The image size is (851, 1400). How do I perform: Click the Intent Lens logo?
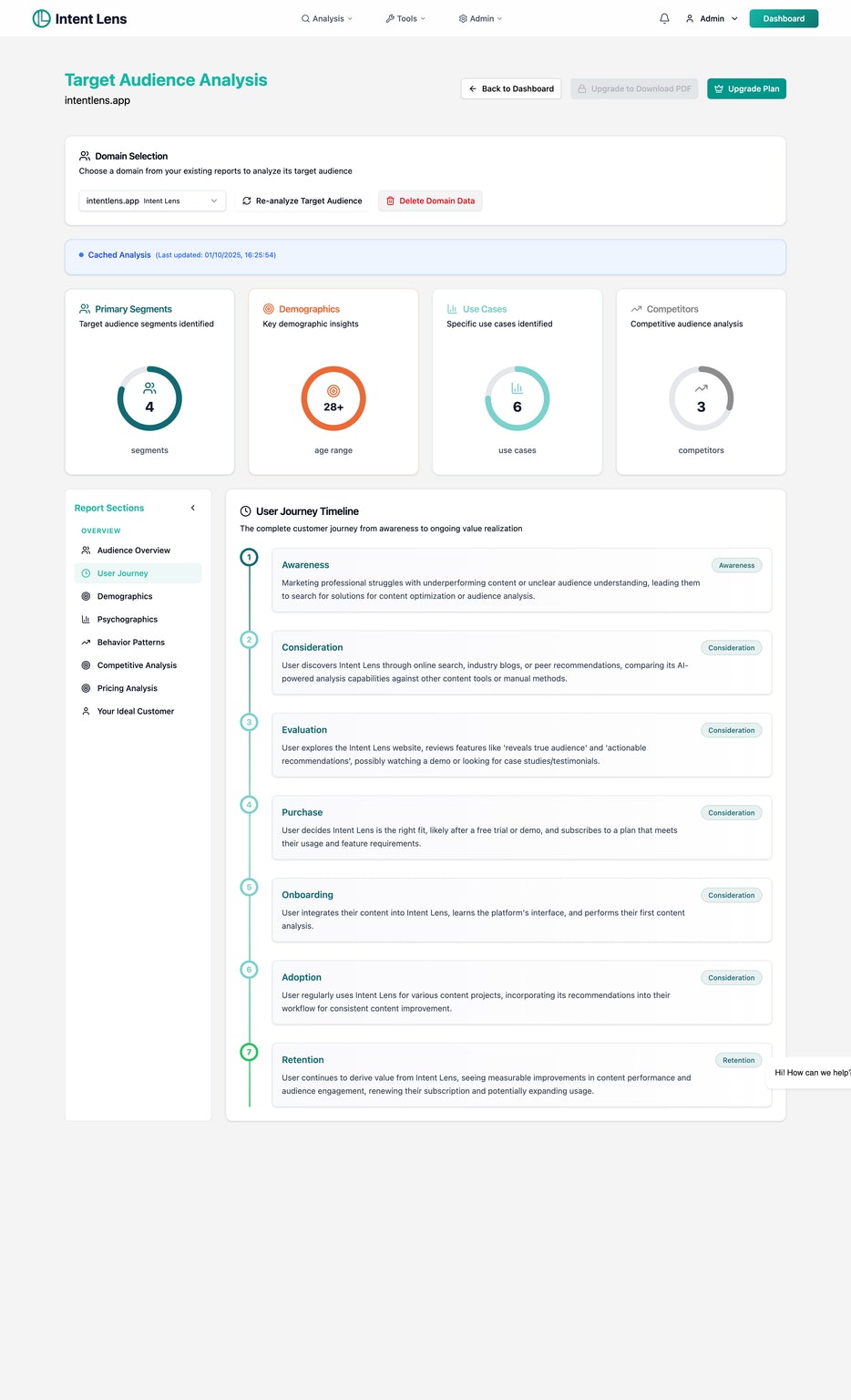79,18
